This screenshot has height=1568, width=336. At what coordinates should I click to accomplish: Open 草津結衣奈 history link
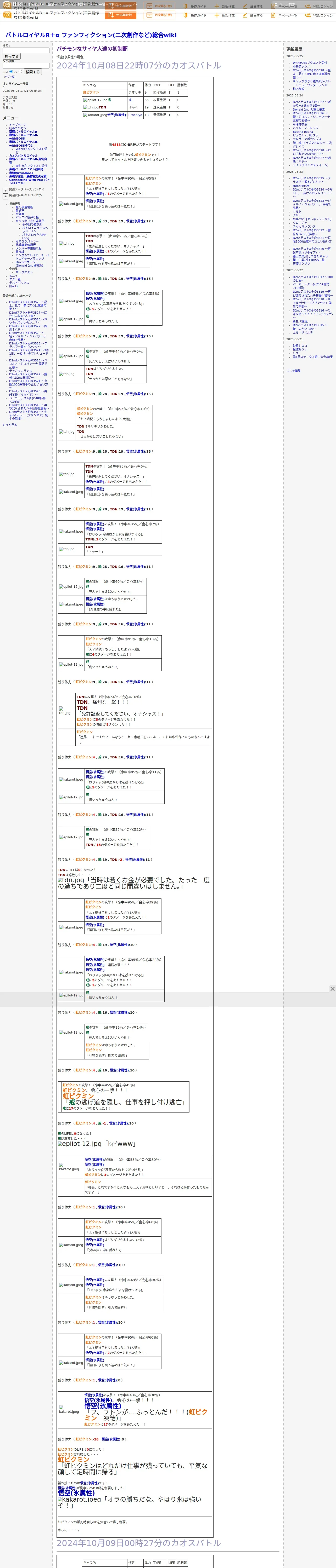pyautogui.click(x=300, y=124)
